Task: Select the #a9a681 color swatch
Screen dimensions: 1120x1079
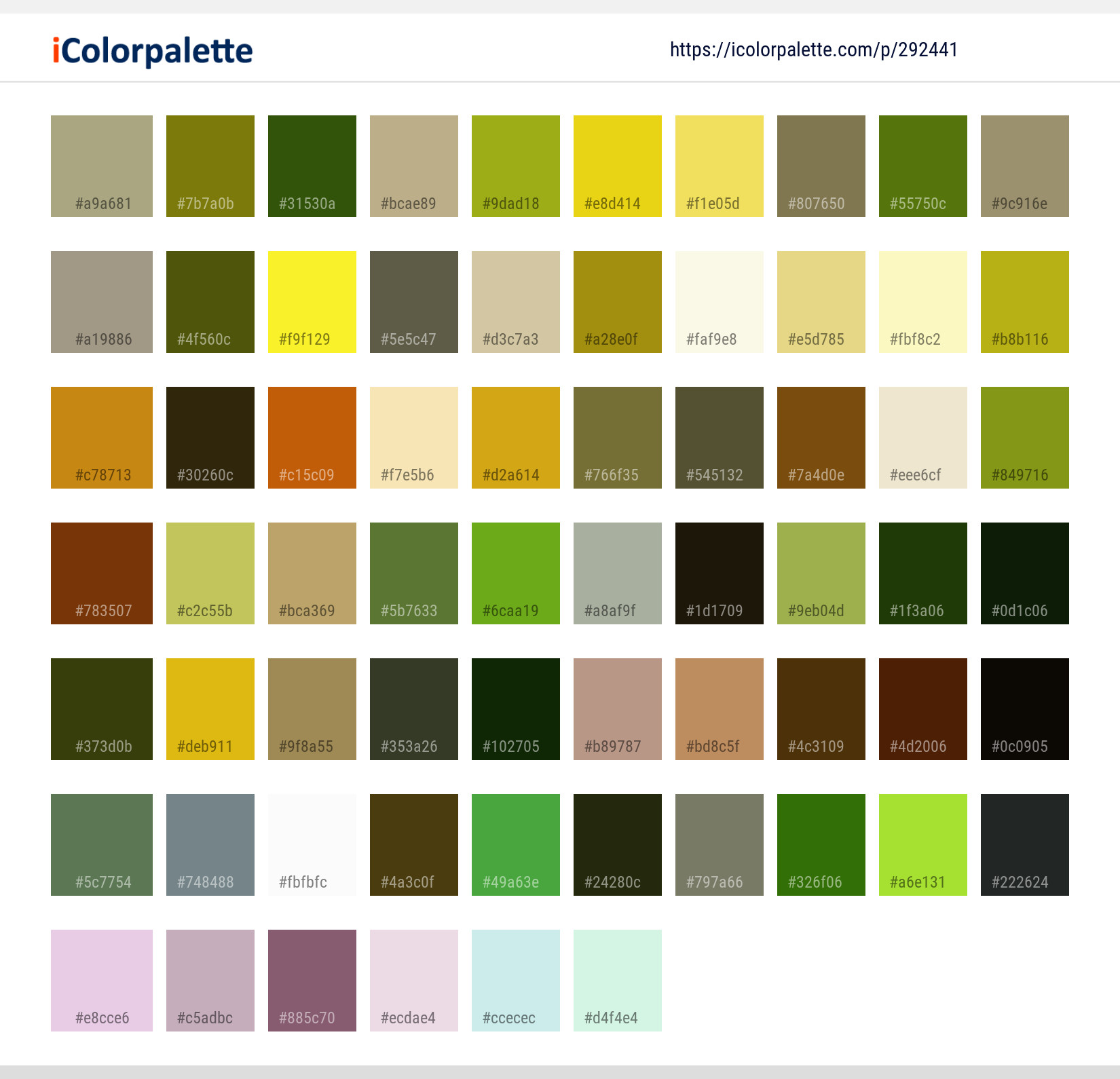Action: click(101, 166)
